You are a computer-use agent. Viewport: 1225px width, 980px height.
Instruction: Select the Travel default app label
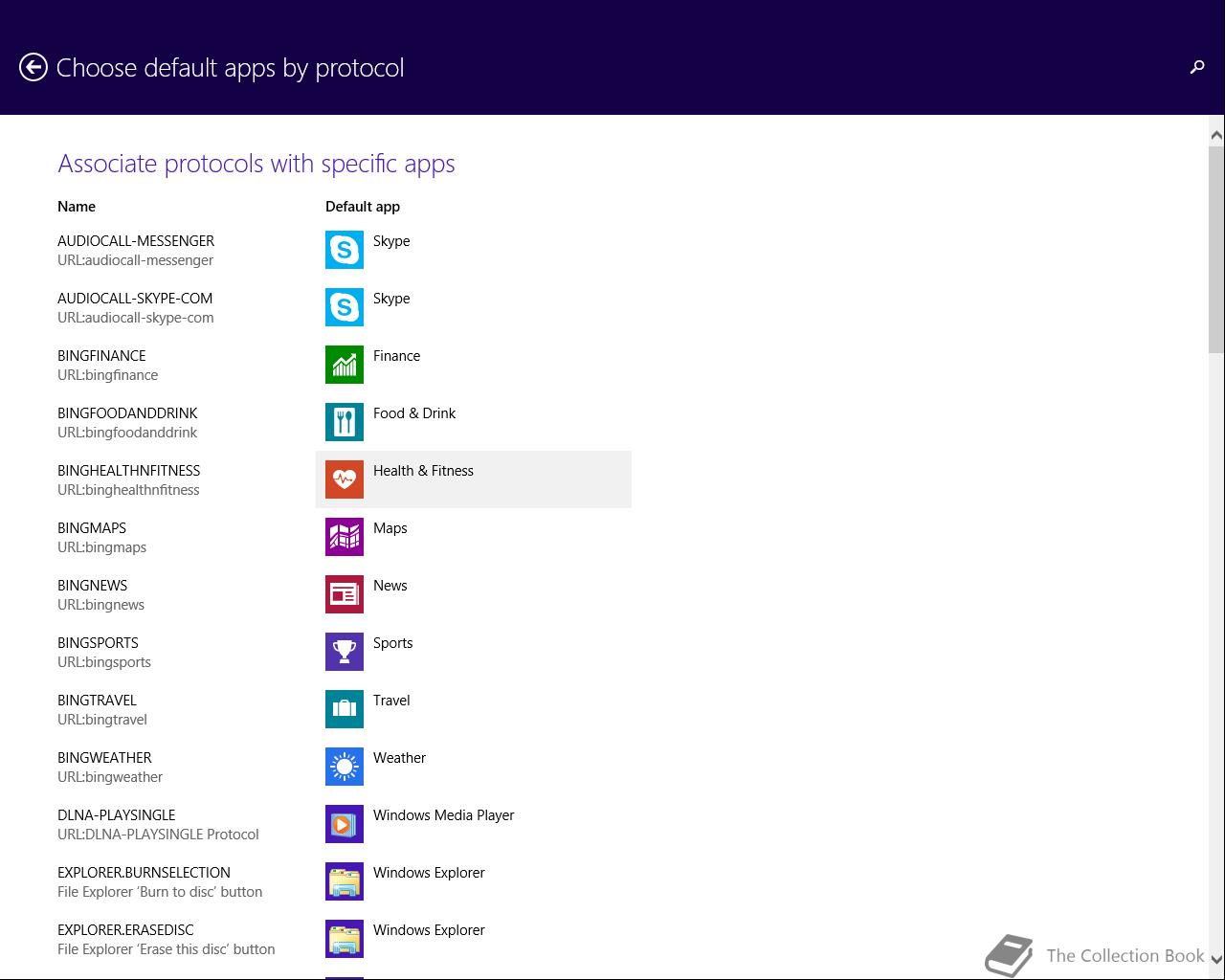click(x=391, y=701)
